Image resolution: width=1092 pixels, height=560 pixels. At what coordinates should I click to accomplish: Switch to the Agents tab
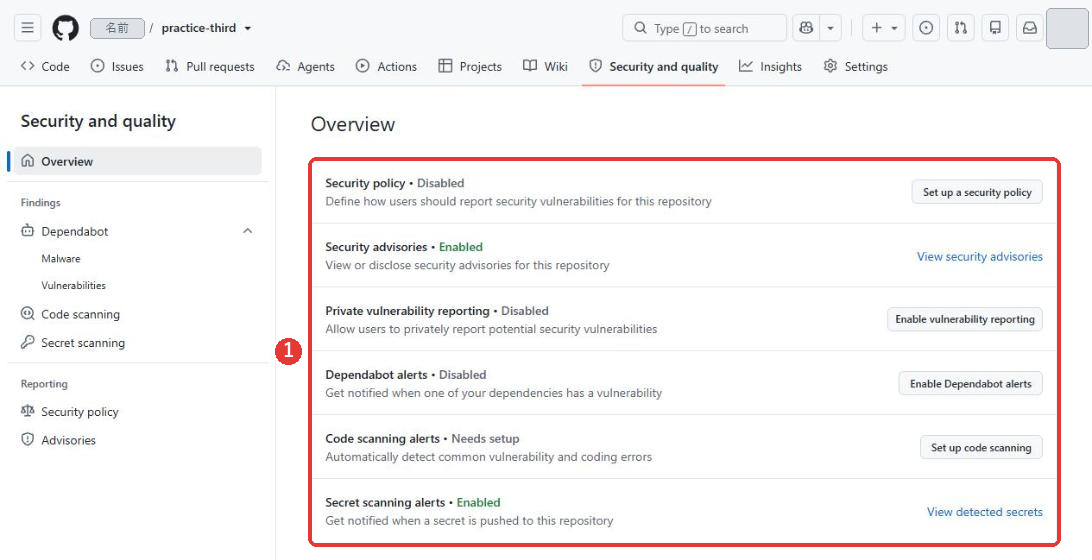click(x=305, y=66)
